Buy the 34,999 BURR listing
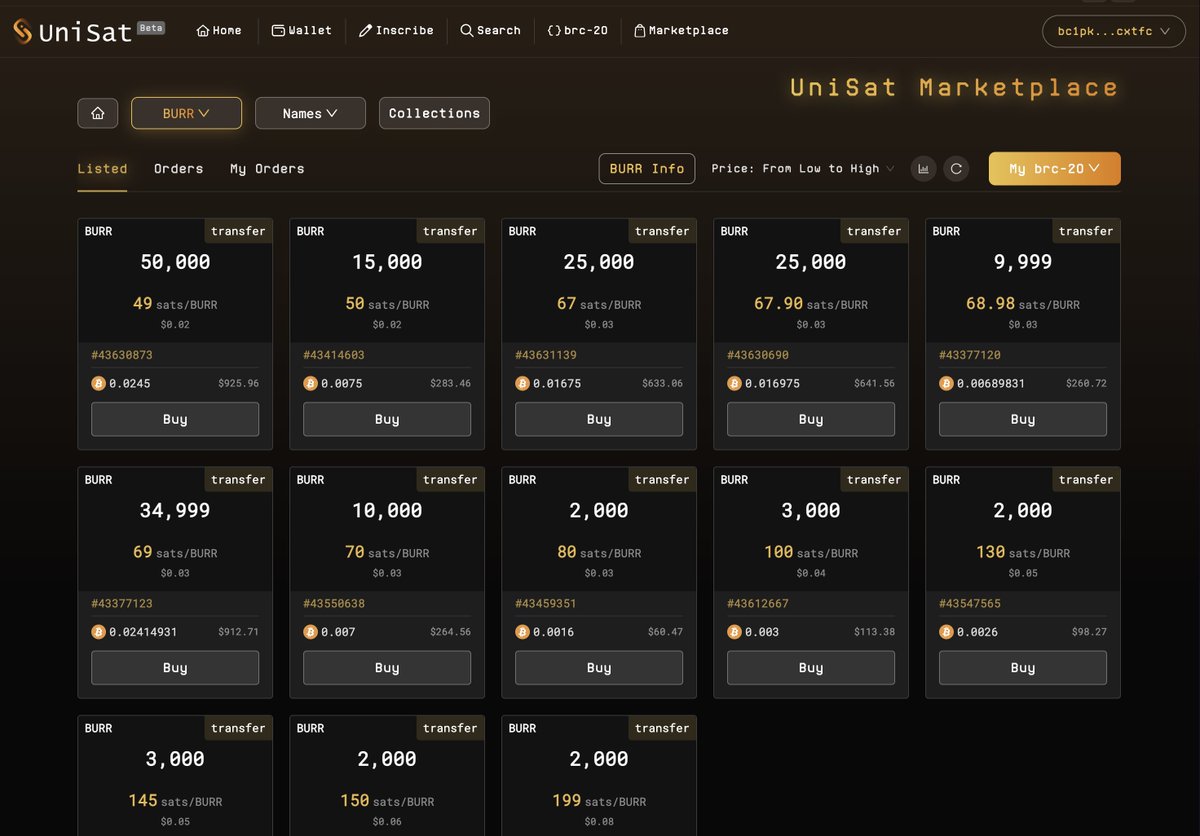The width and height of the screenshot is (1200, 836). click(175, 668)
